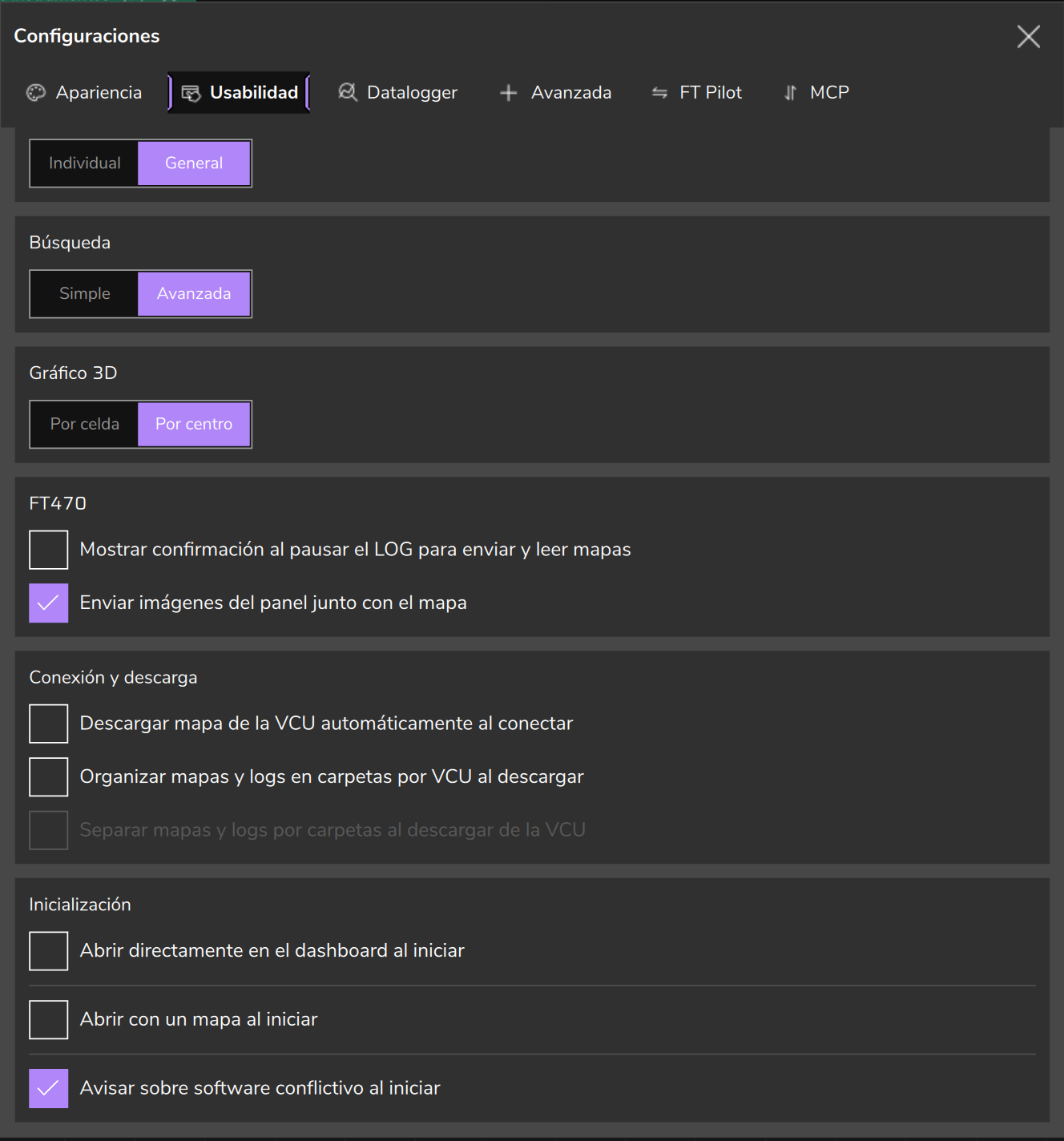Click the FT Pilot arrows icon
This screenshot has height=1141, width=1064.
pos(659,93)
